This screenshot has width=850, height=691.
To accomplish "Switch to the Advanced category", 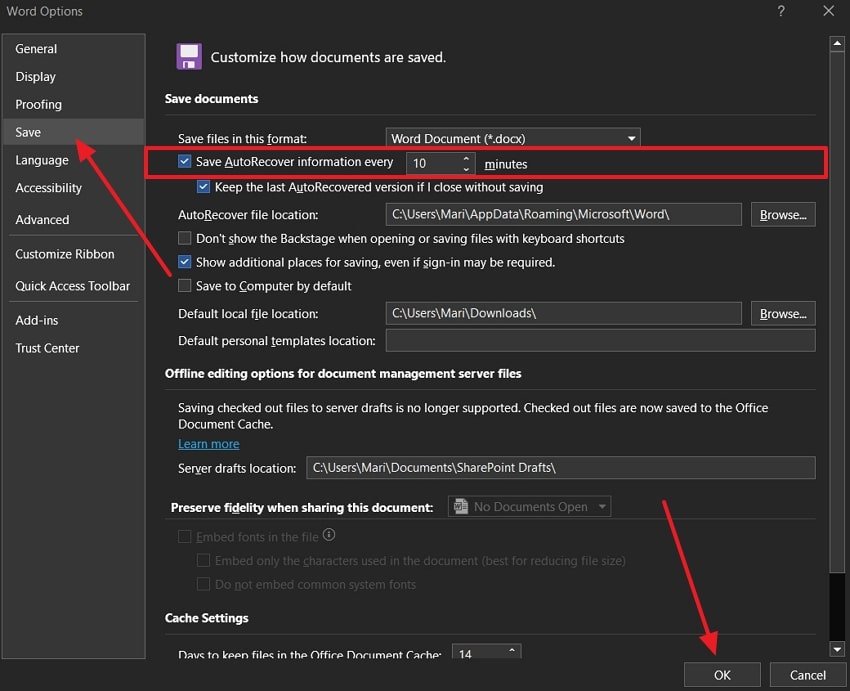I will (43, 220).
